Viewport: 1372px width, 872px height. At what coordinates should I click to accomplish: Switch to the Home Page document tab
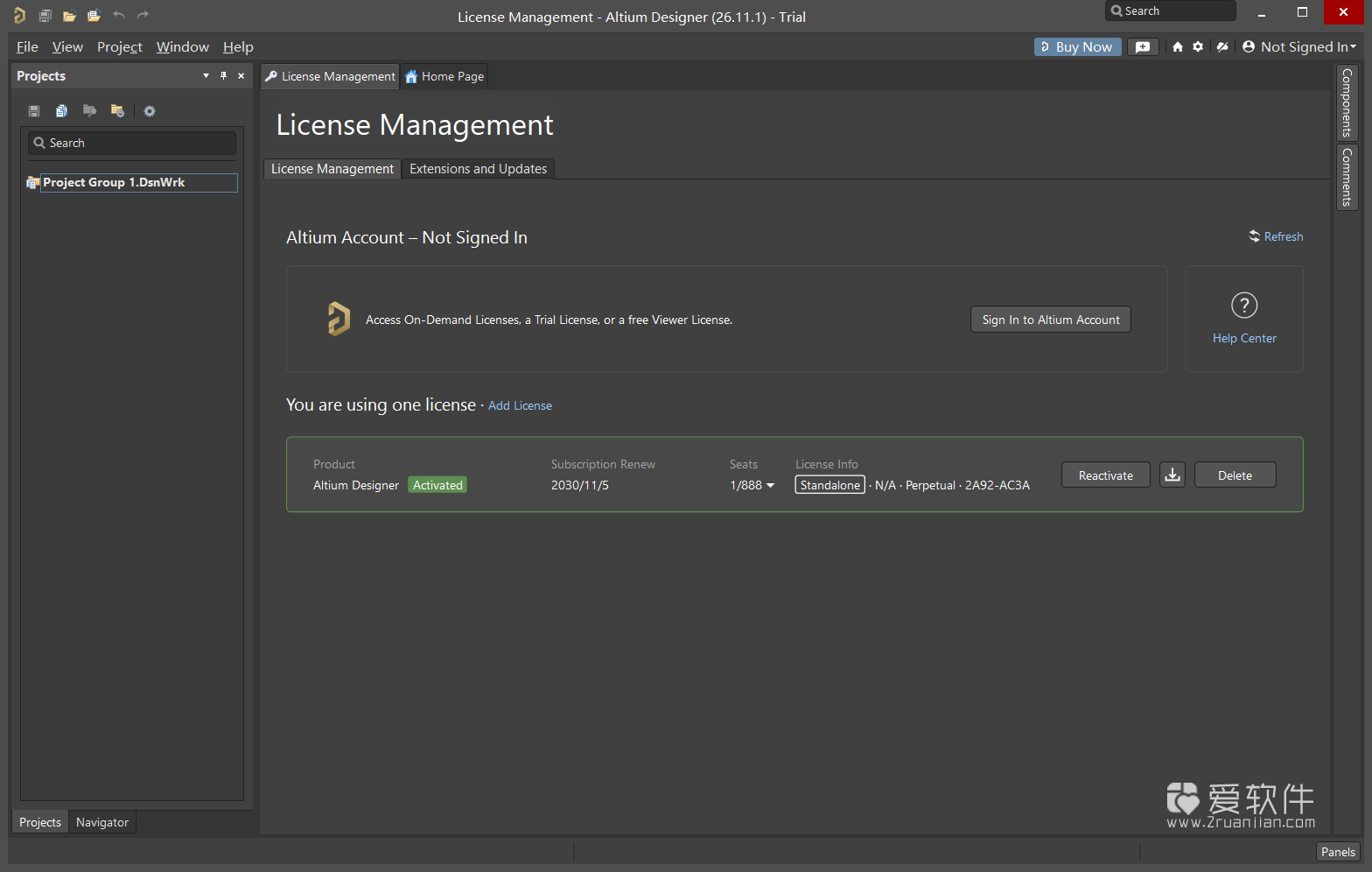pyautogui.click(x=444, y=76)
